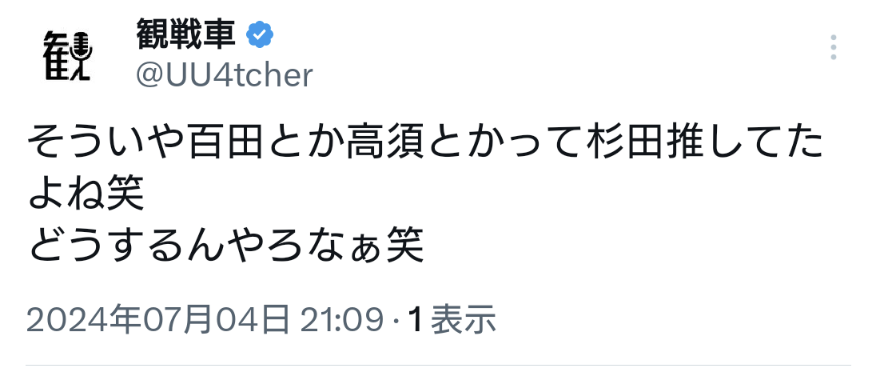Visit the @UU4tcher handle
Viewport: 876px width, 367px height.
coord(225,75)
